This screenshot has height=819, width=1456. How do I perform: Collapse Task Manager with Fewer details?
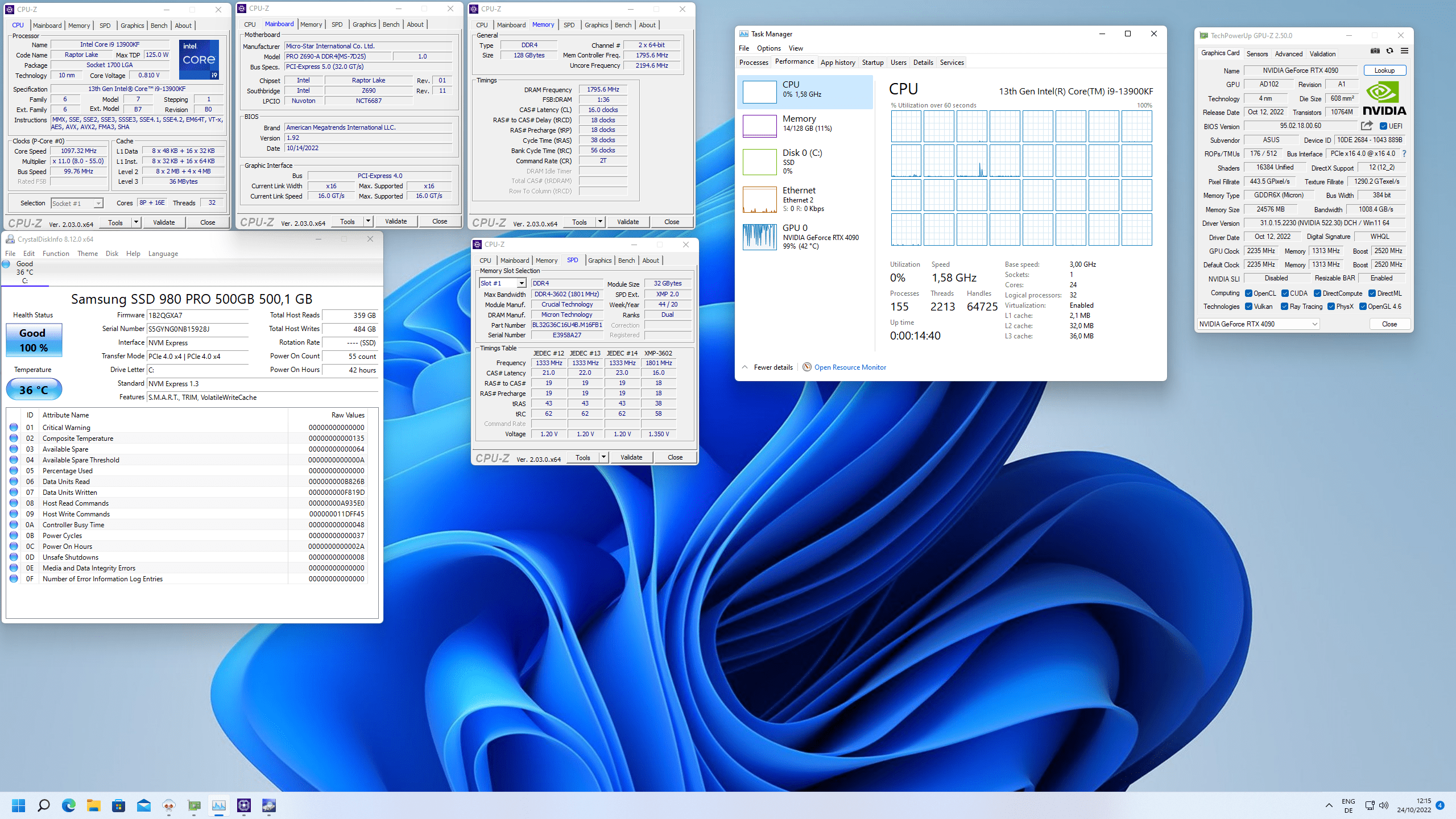[767, 367]
